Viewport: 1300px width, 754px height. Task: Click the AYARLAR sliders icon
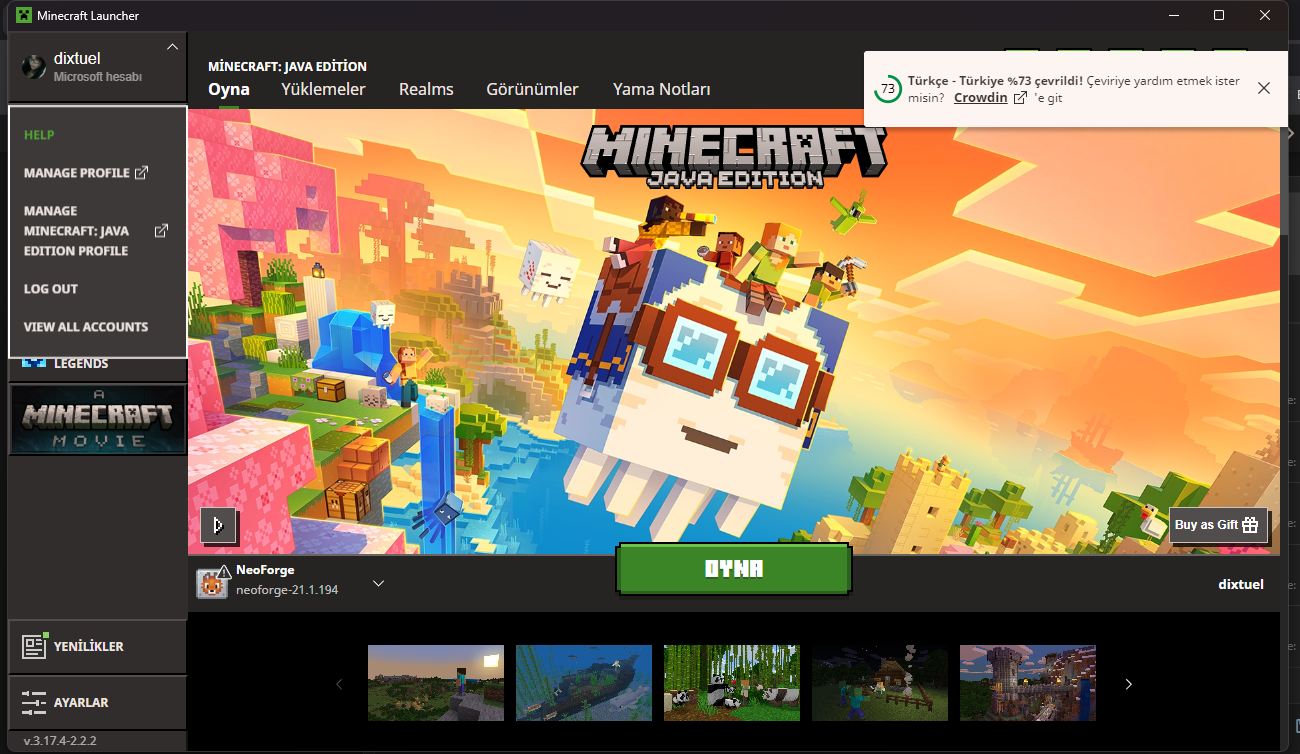(35, 702)
